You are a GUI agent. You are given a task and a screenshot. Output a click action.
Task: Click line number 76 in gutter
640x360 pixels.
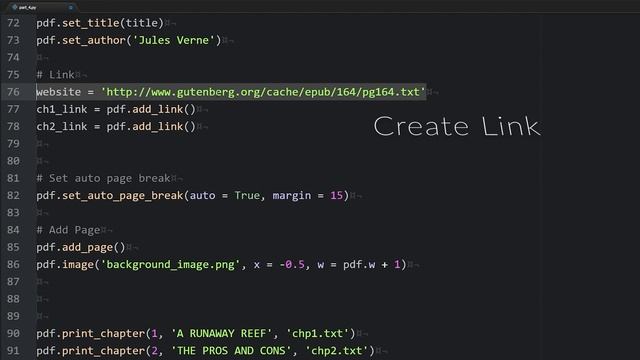click(13, 92)
